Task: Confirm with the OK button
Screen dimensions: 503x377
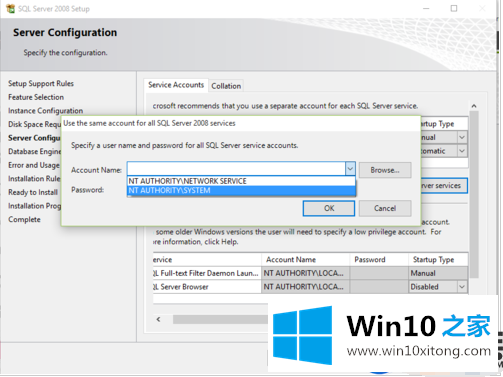Action: coord(329,208)
